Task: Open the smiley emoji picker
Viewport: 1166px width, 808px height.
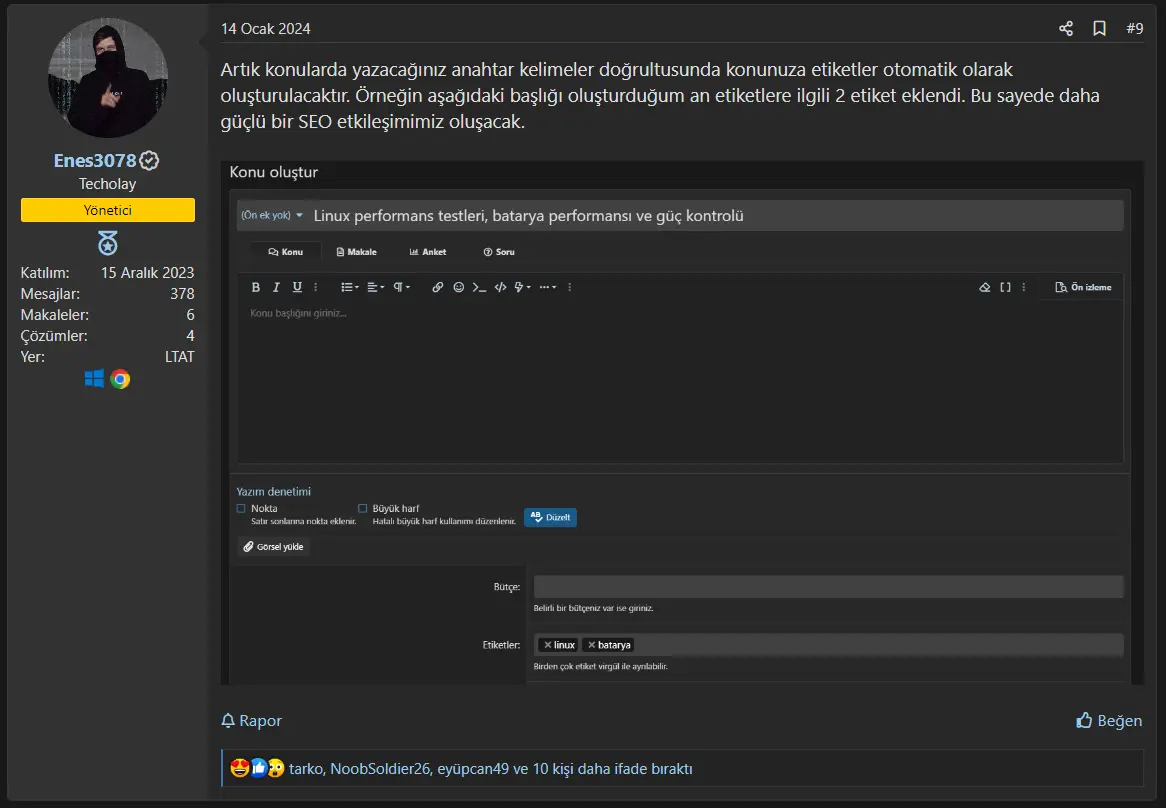Action: coord(459,287)
